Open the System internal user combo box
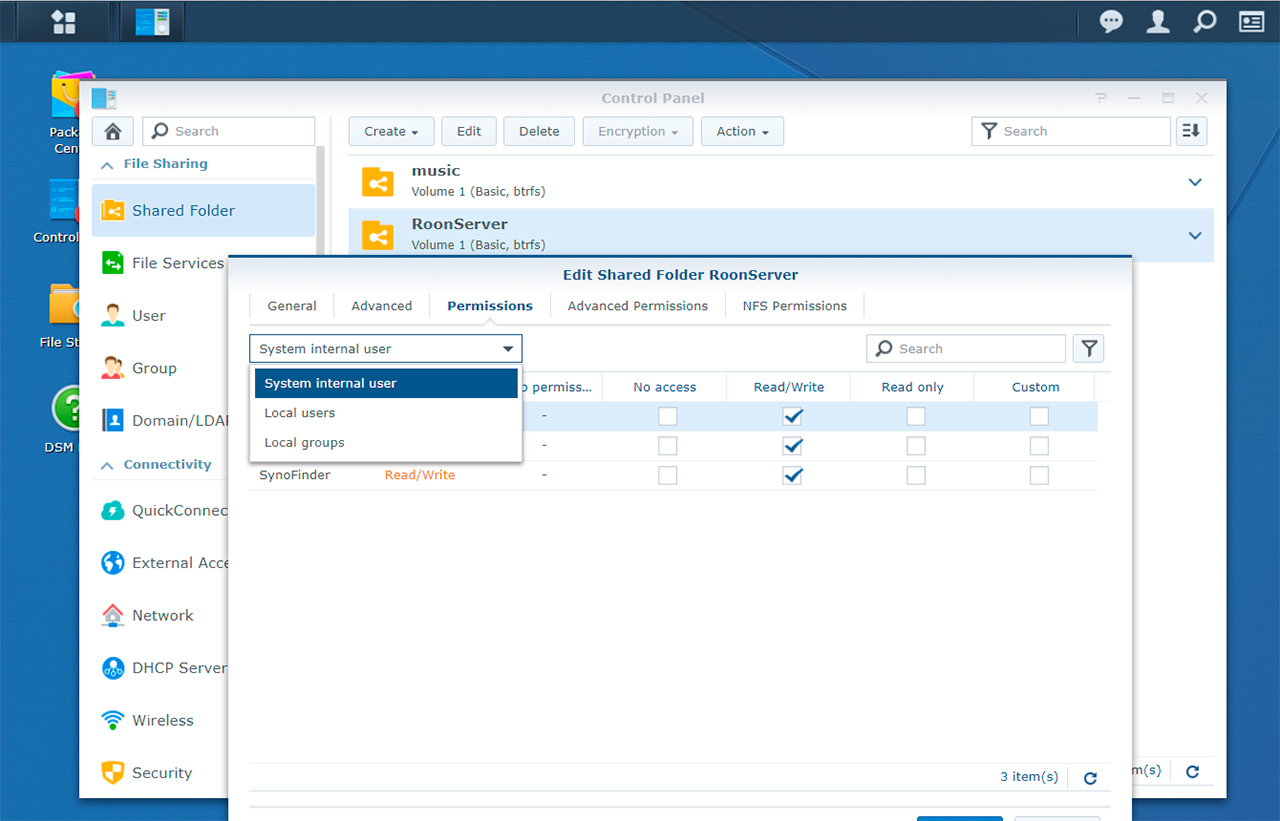The image size is (1280, 821). pos(386,348)
